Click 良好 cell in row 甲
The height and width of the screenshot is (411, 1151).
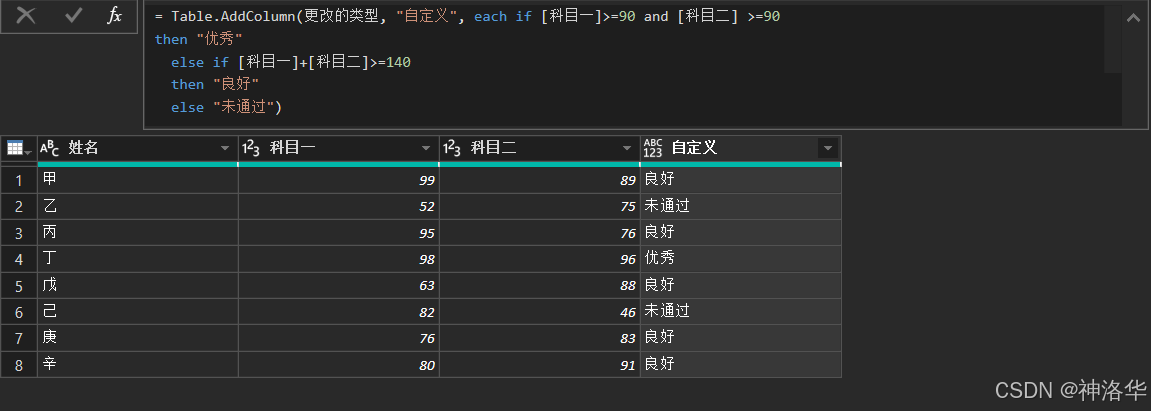click(x=741, y=181)
